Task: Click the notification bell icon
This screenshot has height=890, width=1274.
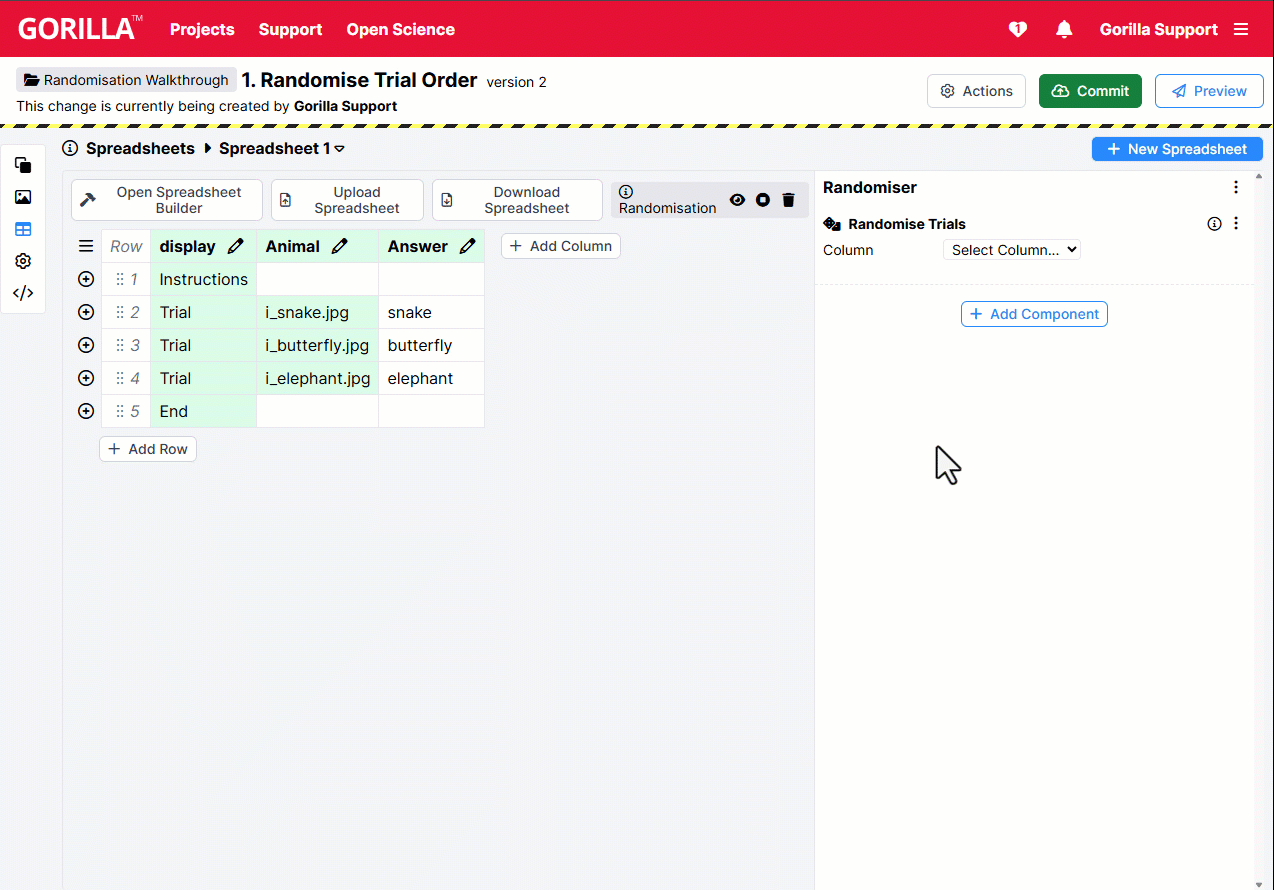Action: coord(1063,29)
